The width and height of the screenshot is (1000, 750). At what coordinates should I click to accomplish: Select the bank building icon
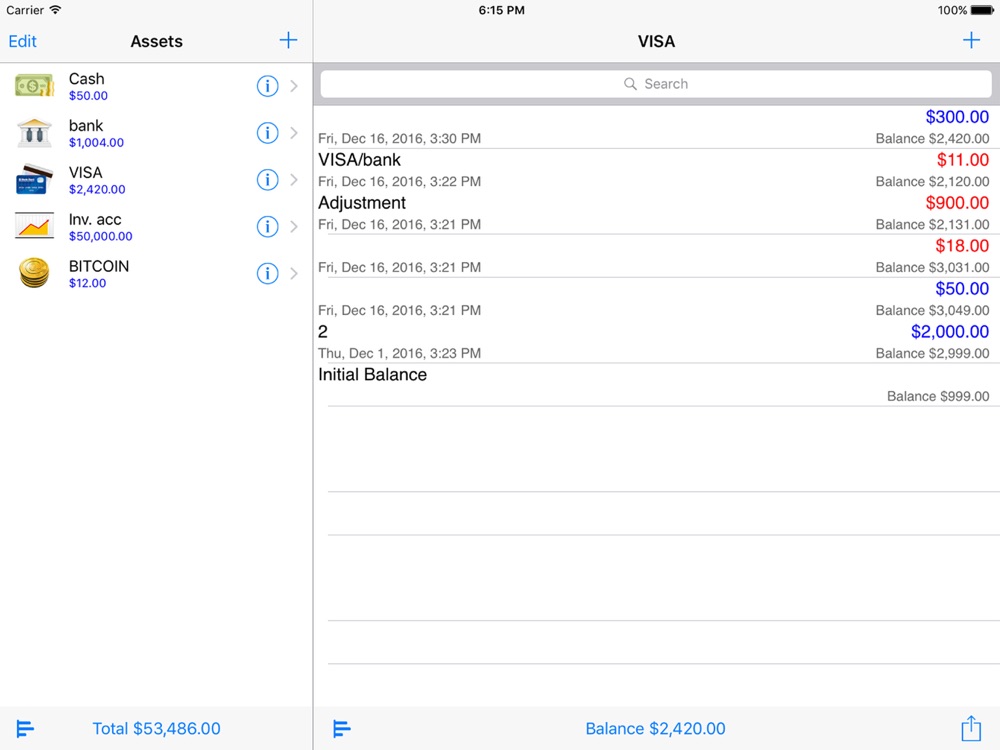[34, 133]
